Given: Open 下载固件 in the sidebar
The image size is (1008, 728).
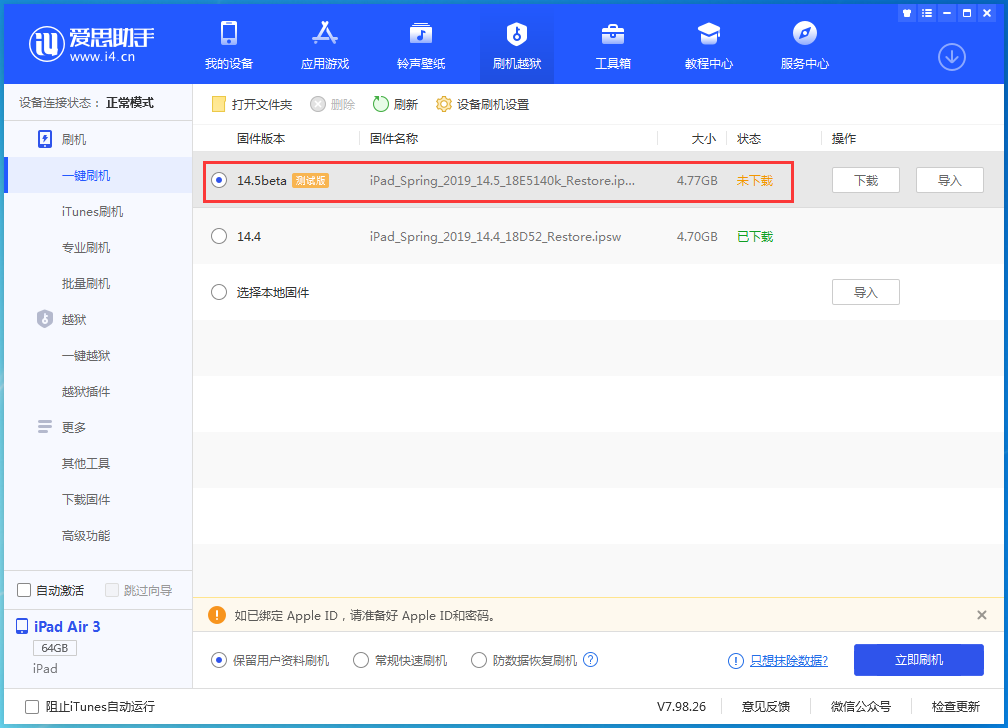Looking at the screenshot, I should coord(86,500).
